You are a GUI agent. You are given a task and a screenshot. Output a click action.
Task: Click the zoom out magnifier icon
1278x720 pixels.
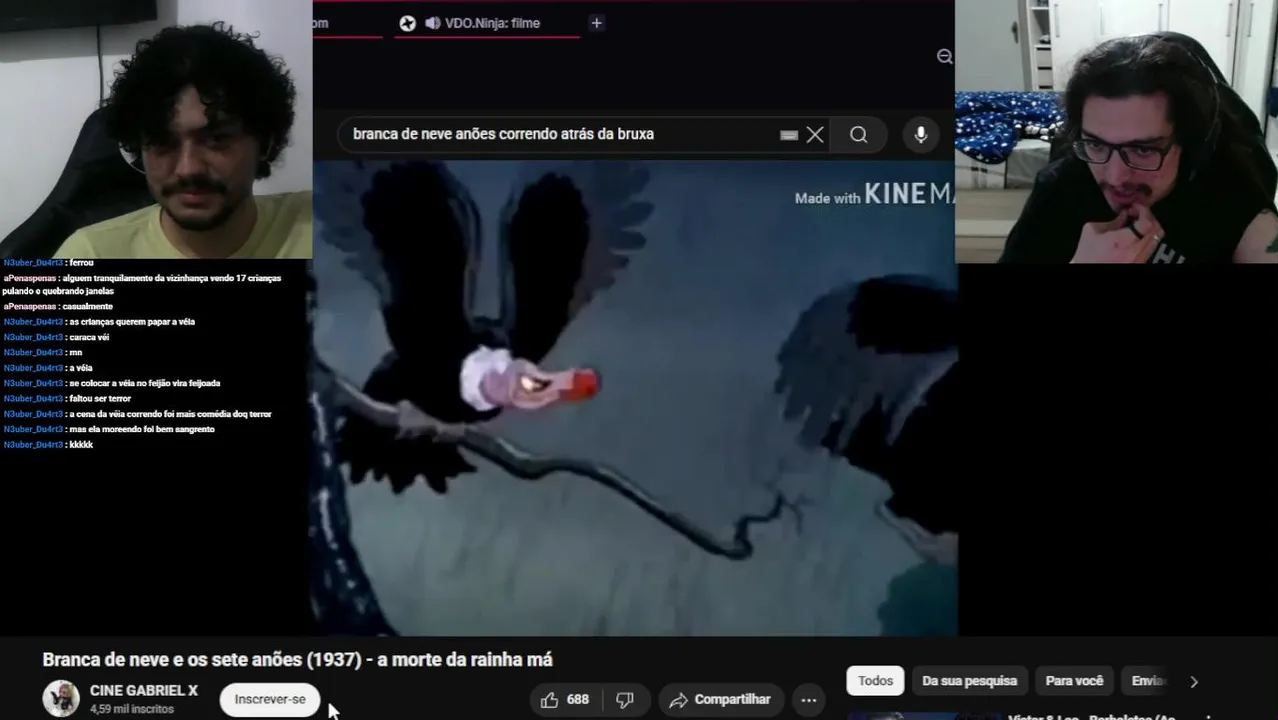(944, 57)
